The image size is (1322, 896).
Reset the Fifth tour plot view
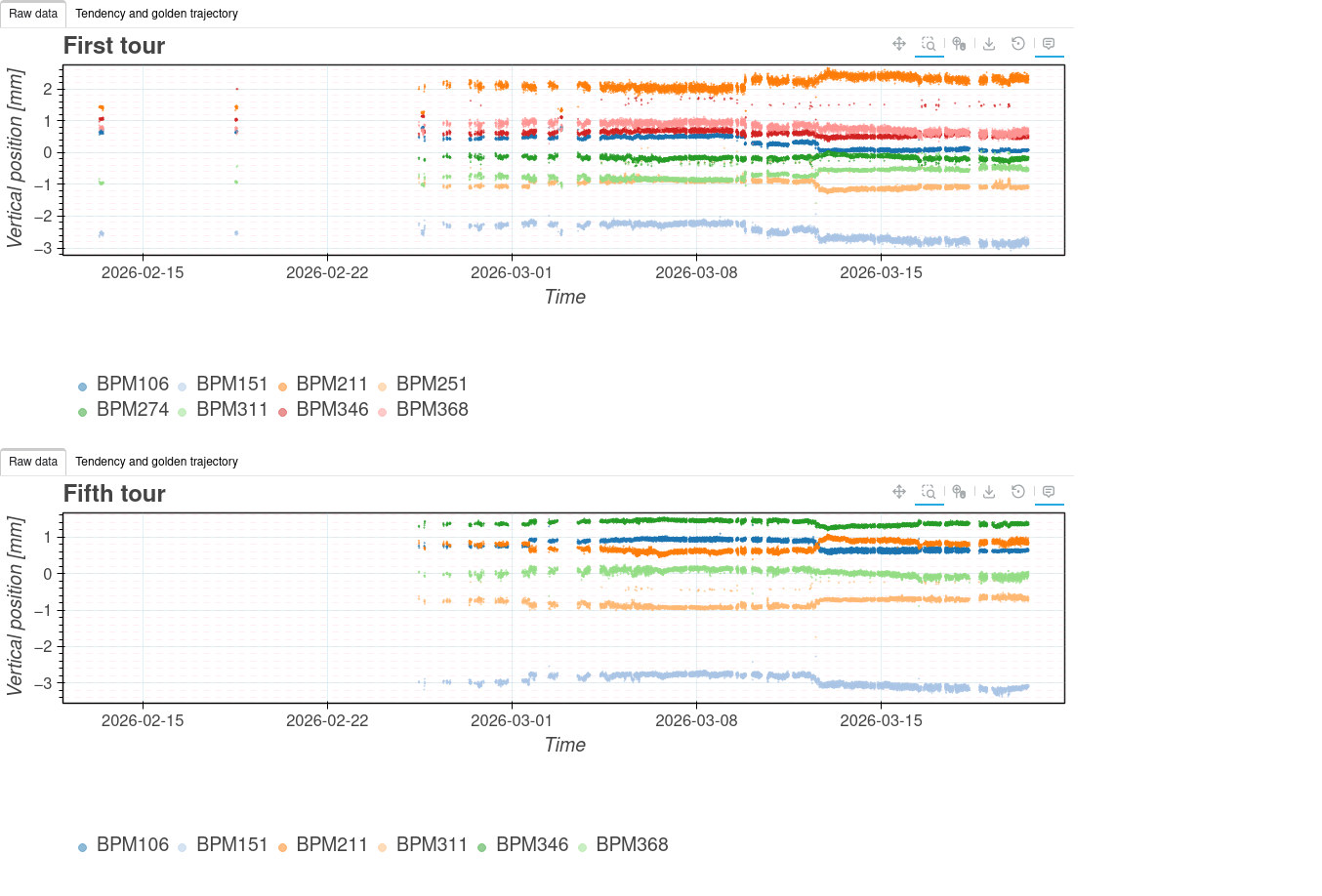1018,492
